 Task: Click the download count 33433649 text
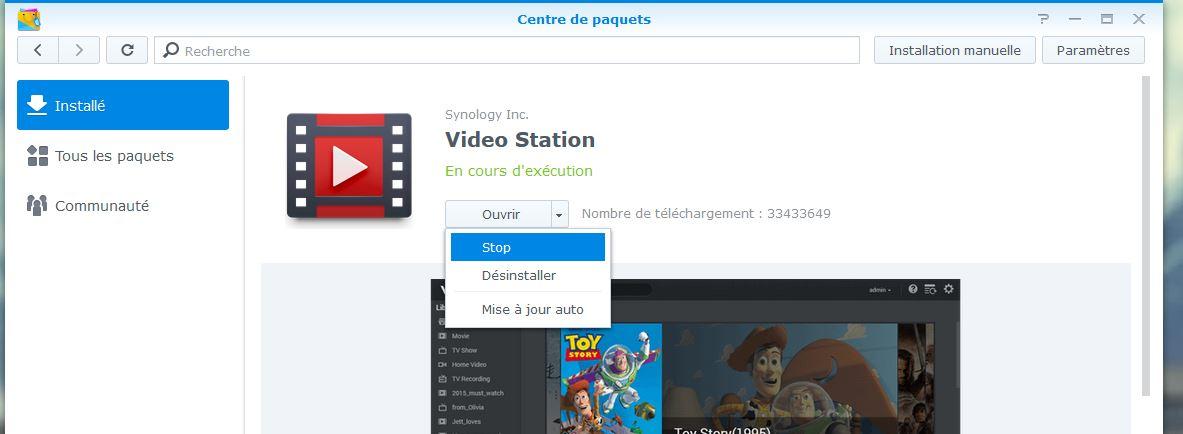tap(799, 214)
